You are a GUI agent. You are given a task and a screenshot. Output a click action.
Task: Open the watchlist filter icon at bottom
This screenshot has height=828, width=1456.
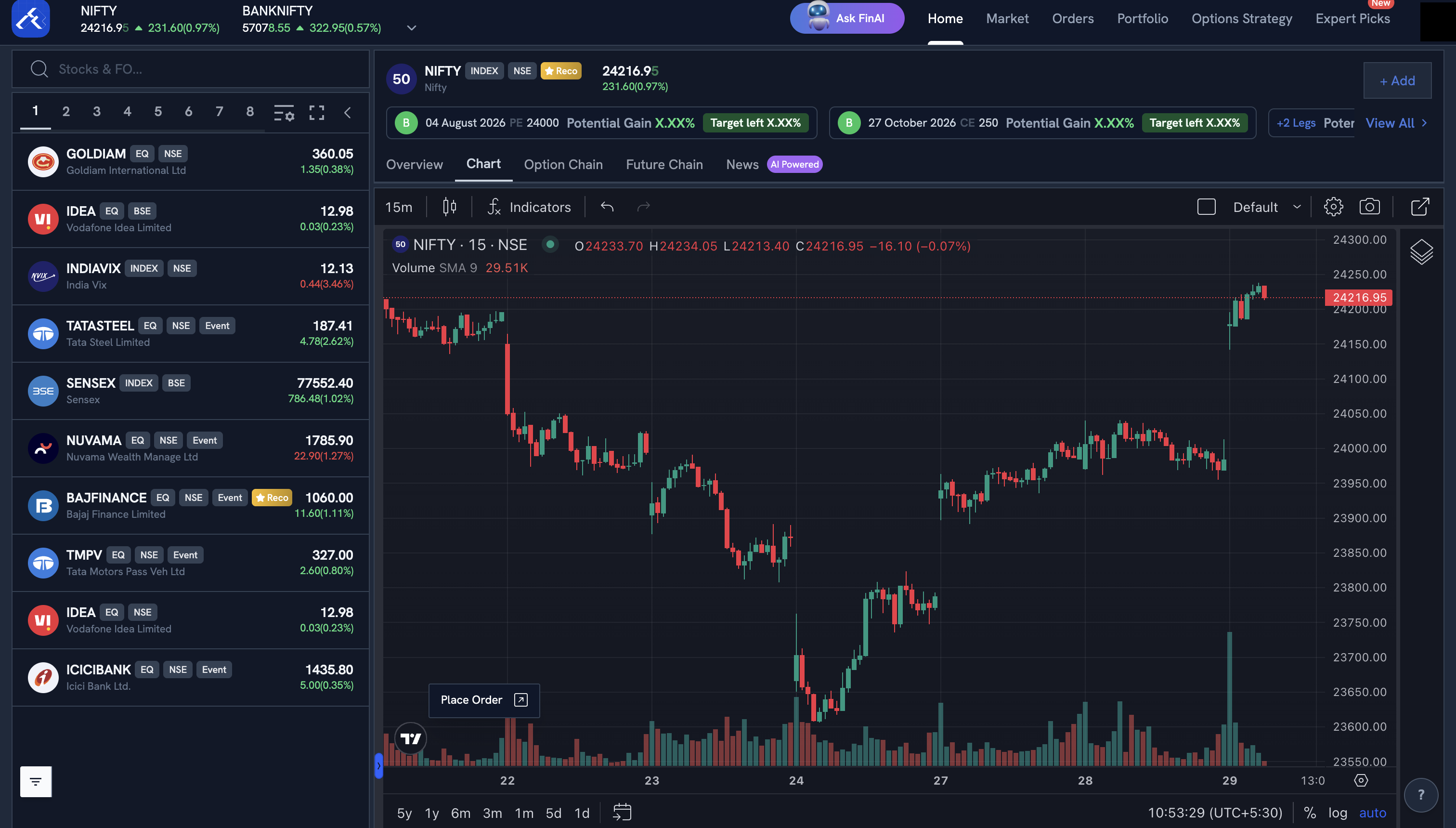[x=36, y=782]
